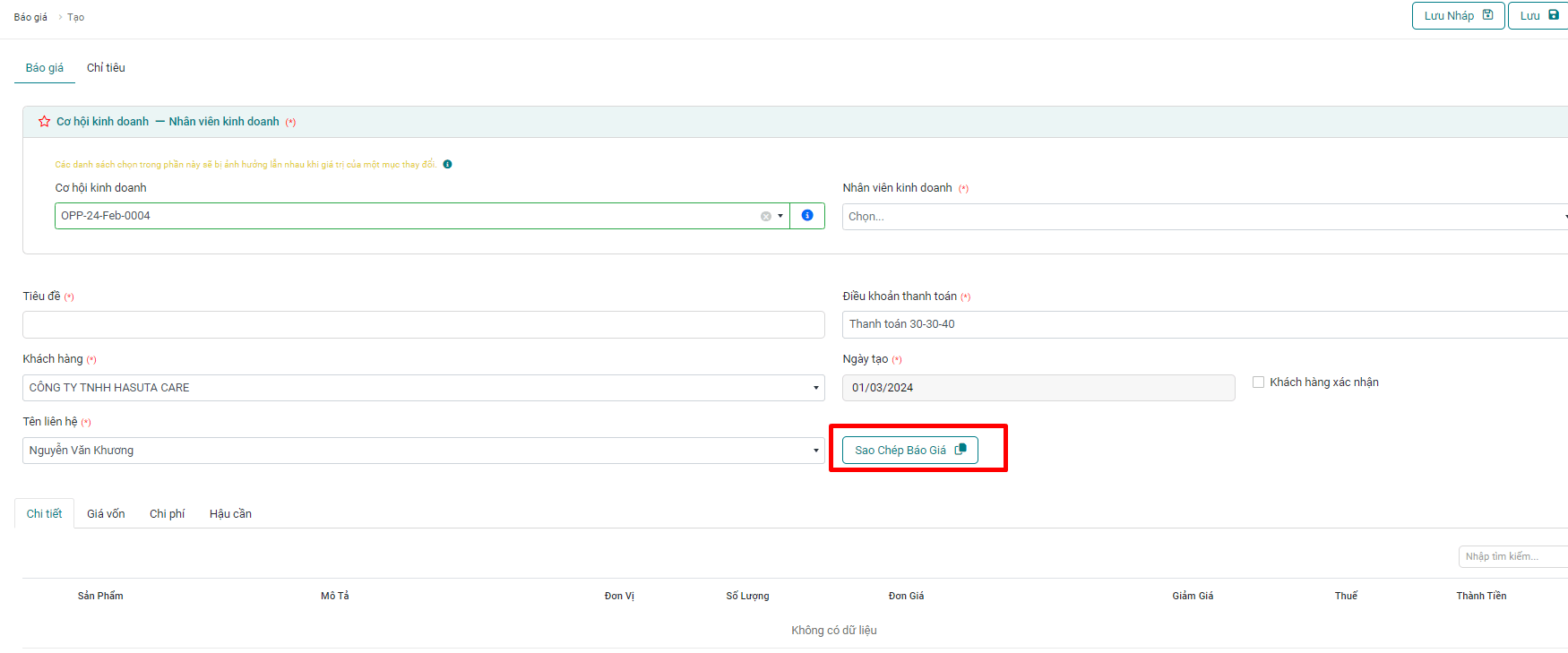Click into the Tiêu đề text field

[423, 325]
